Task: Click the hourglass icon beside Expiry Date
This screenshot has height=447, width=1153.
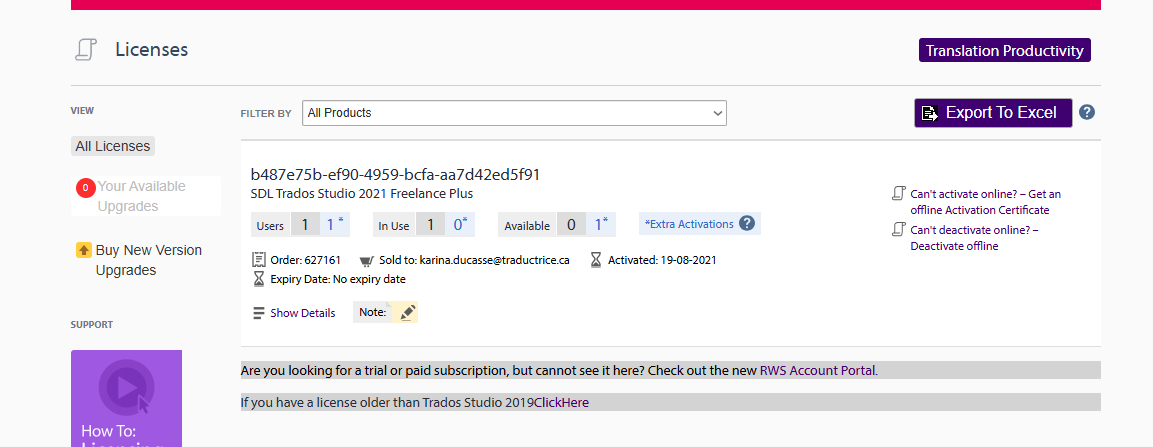Action: pyautogui.click(x=259, y=279)
